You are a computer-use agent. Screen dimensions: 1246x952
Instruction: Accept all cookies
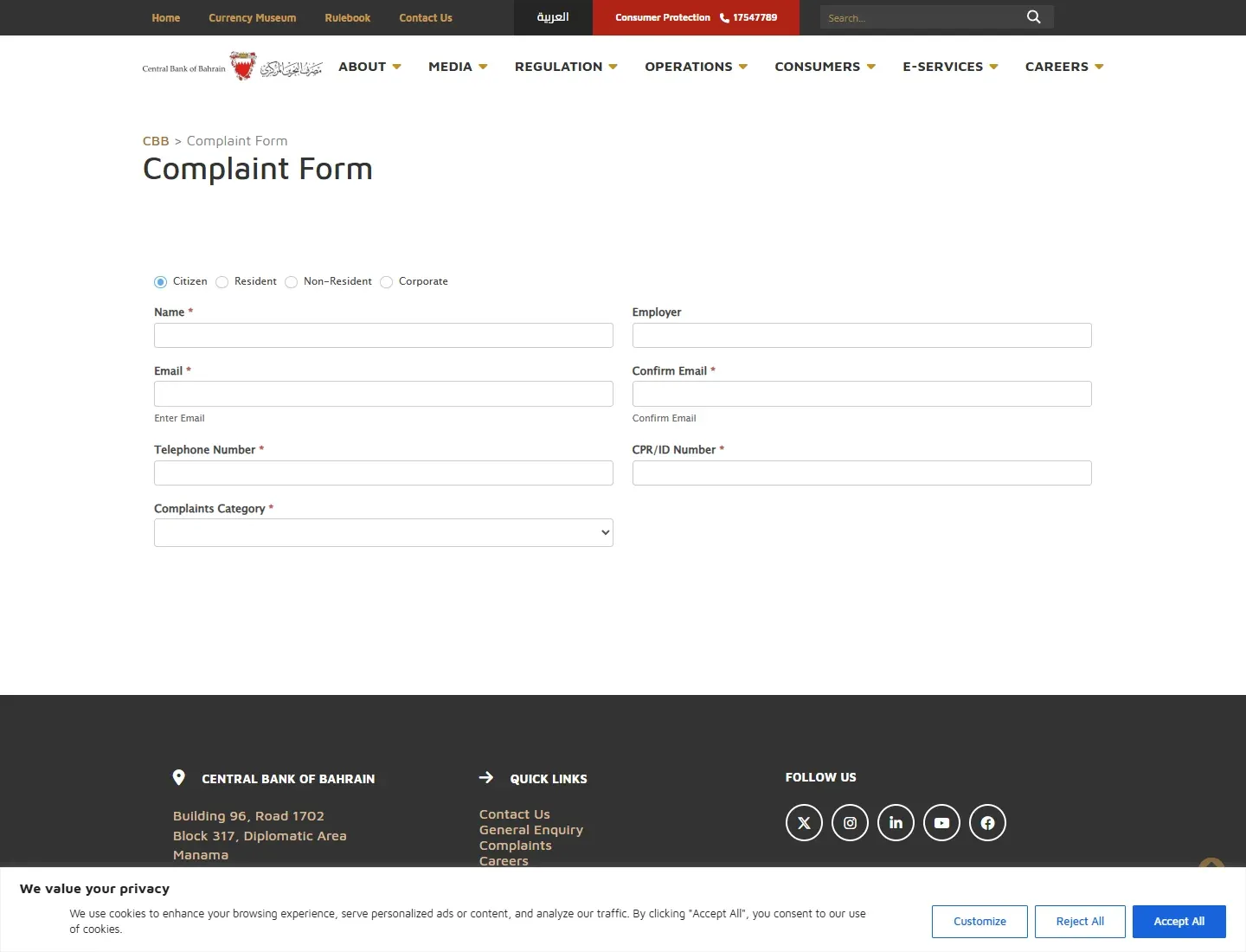click(x=1179, y=922)
